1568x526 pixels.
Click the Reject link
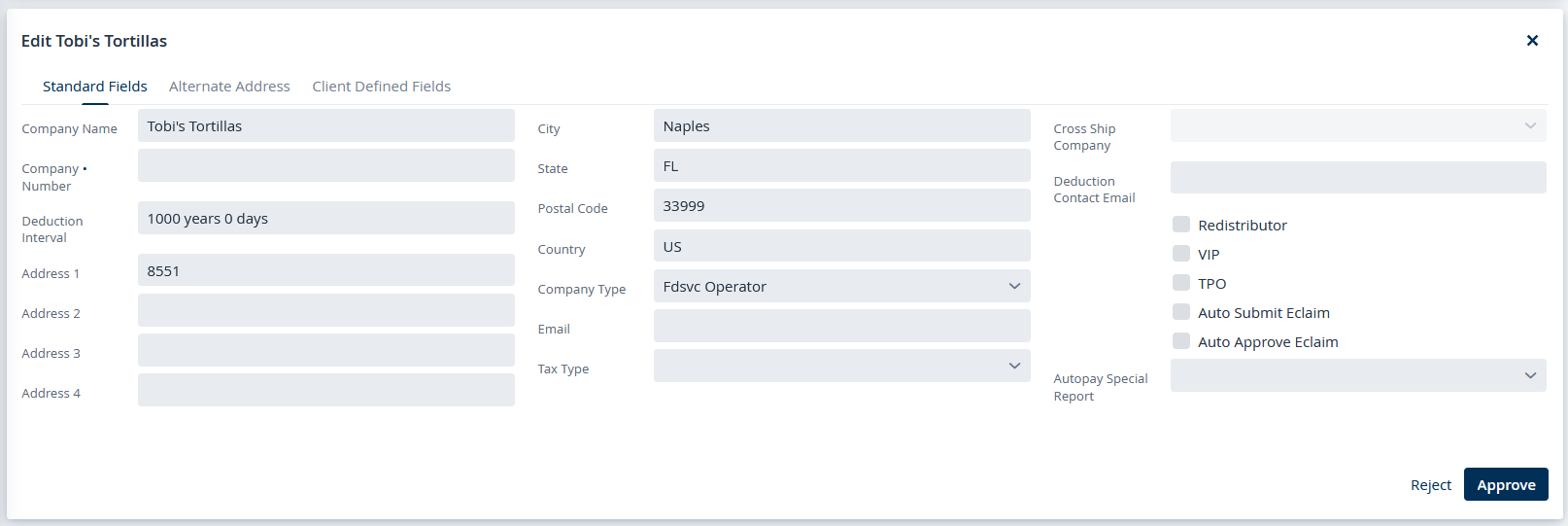click(x=1431, y=485)
